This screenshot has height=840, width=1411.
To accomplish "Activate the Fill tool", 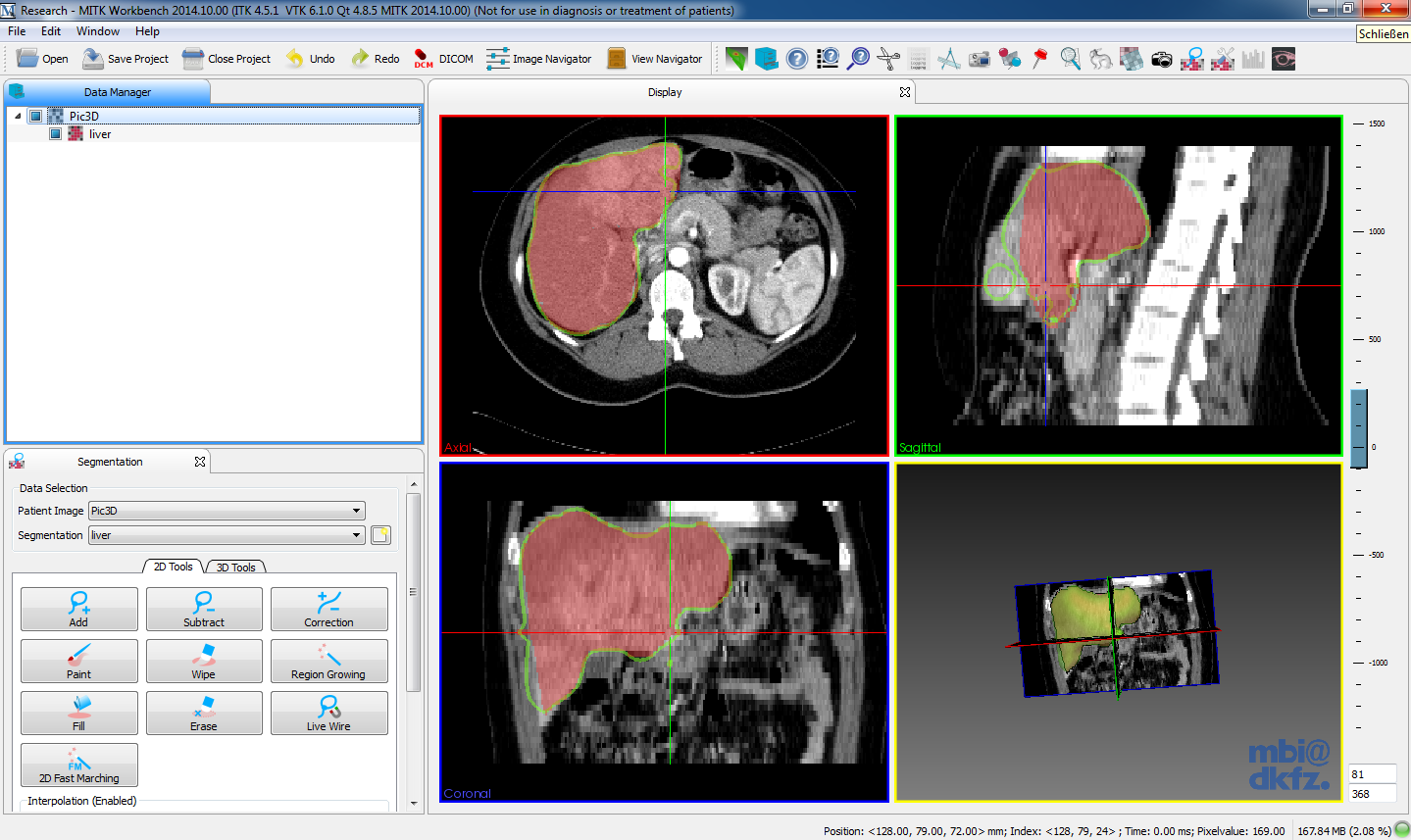I will click(78, 713).
